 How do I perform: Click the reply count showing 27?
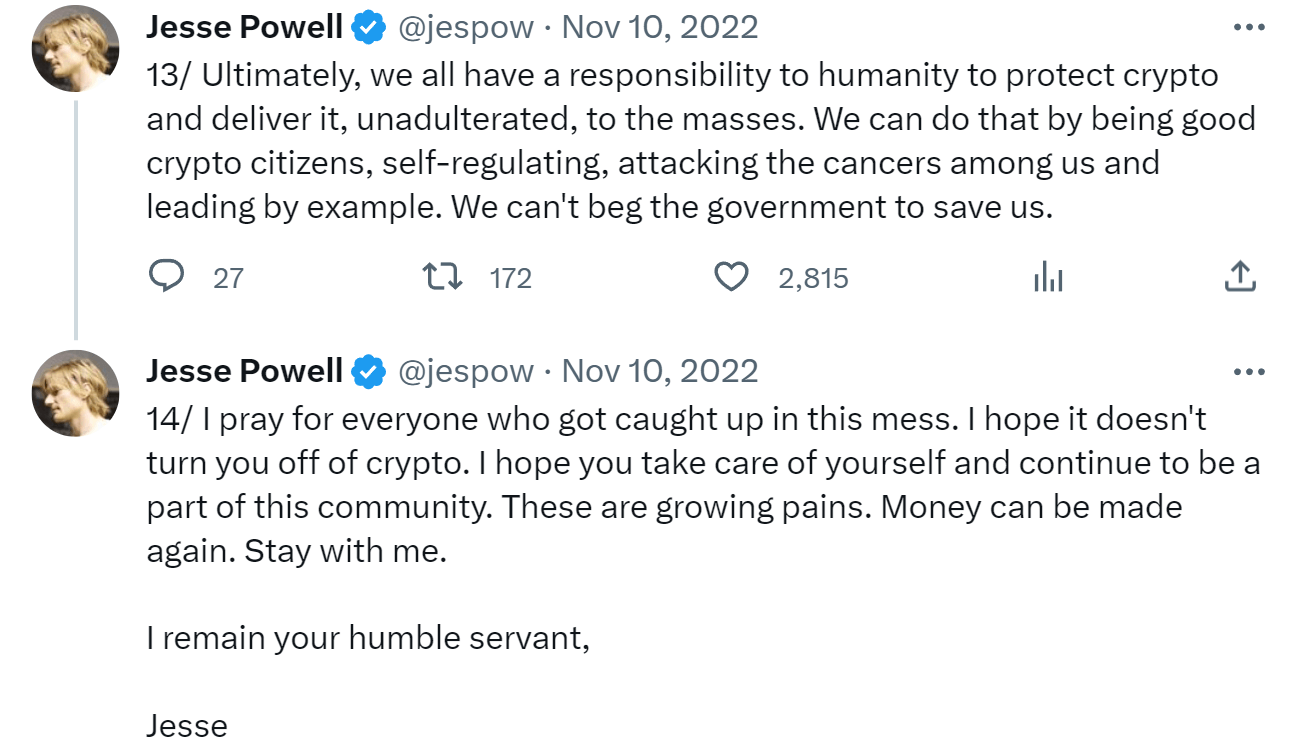click(230, 277)
